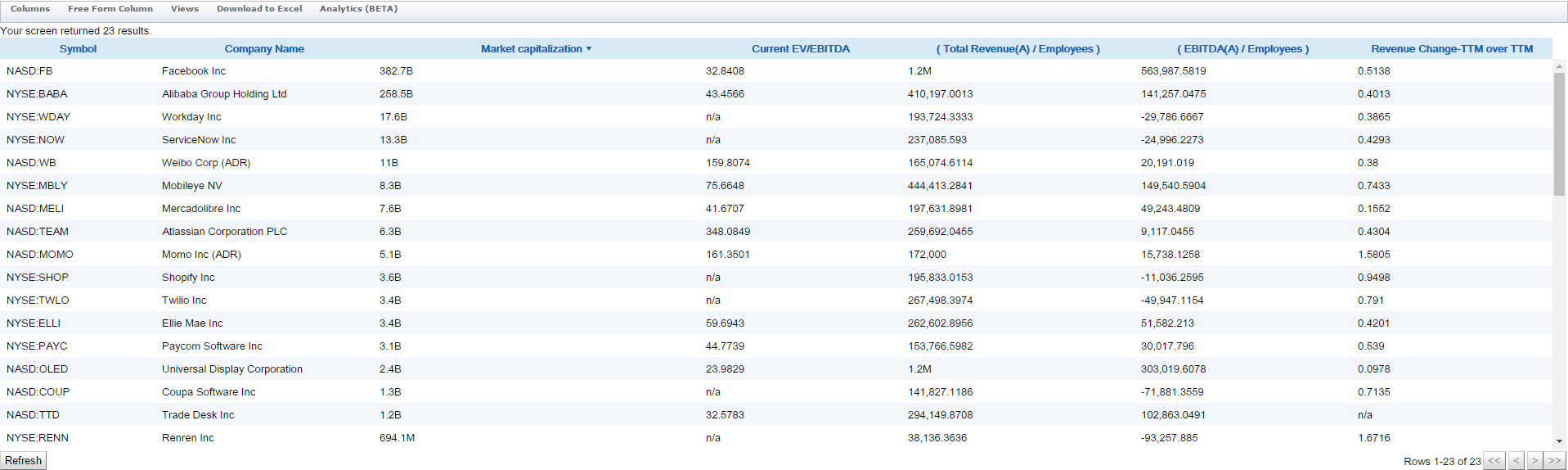The image size is (1568, 470).
Task: Go to first page button <<
Action: (1494, 461)
